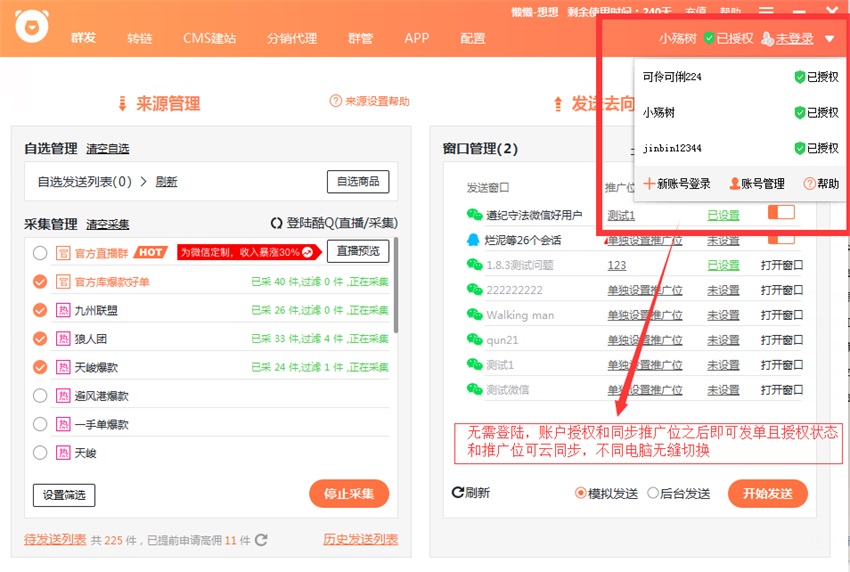The width and height of the screenshot is (850, 572).
Task: Open the 配置 tab
Action: [x=473, y=38]
